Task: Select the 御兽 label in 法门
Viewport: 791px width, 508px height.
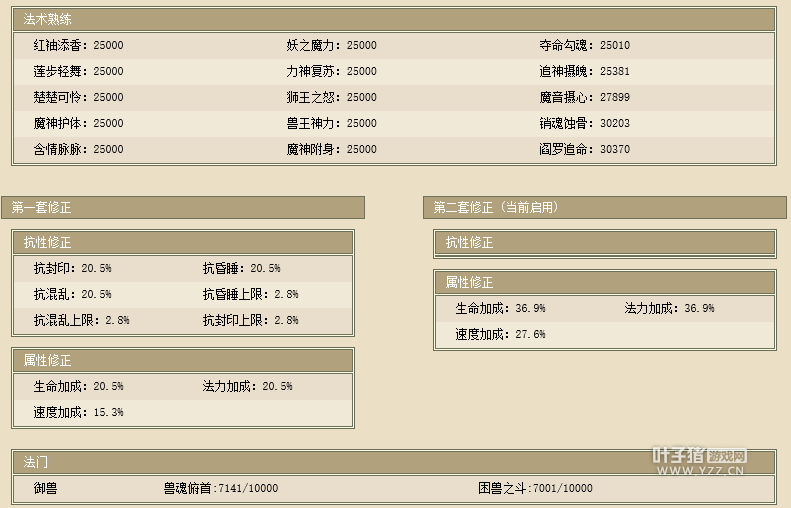Action: (46, 489)
